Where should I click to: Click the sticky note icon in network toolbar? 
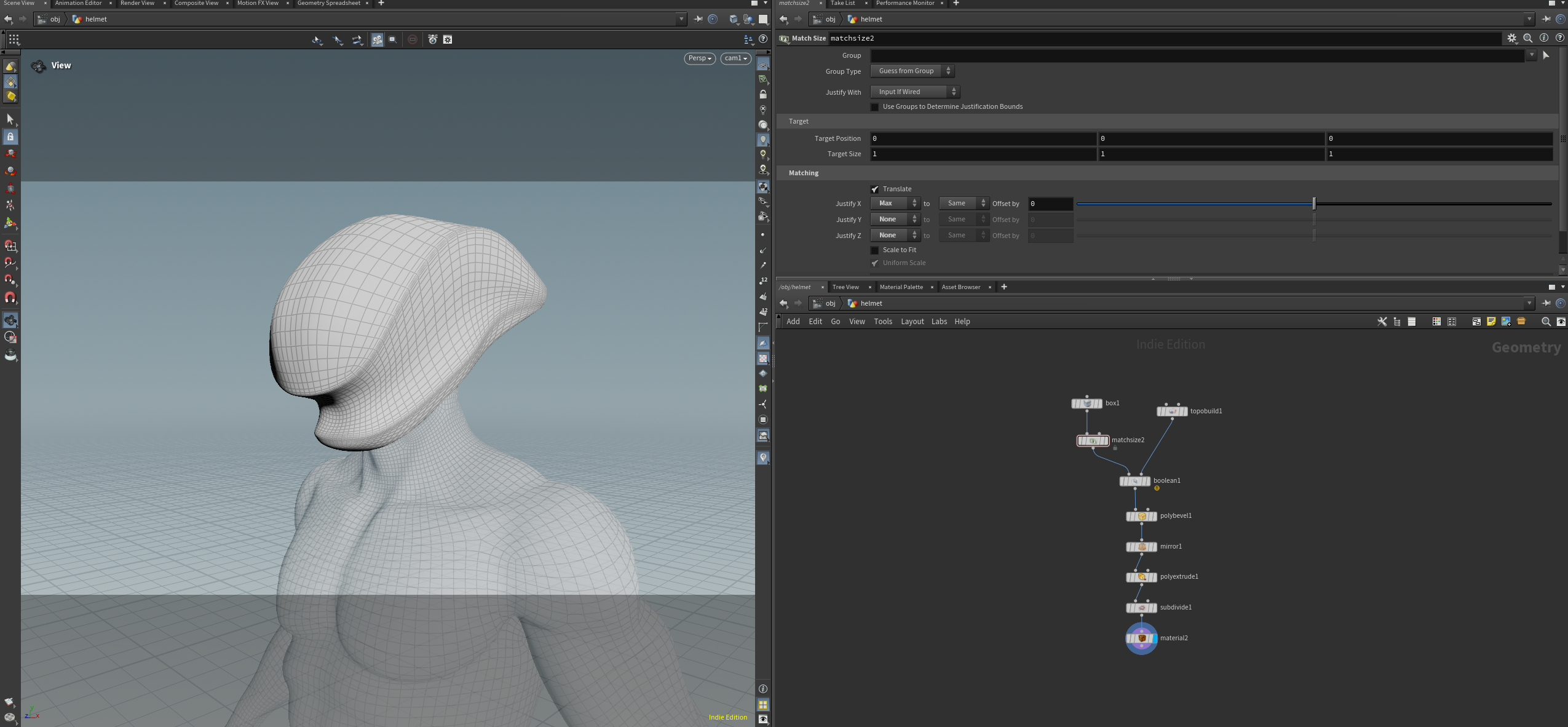coord(1491,322)
